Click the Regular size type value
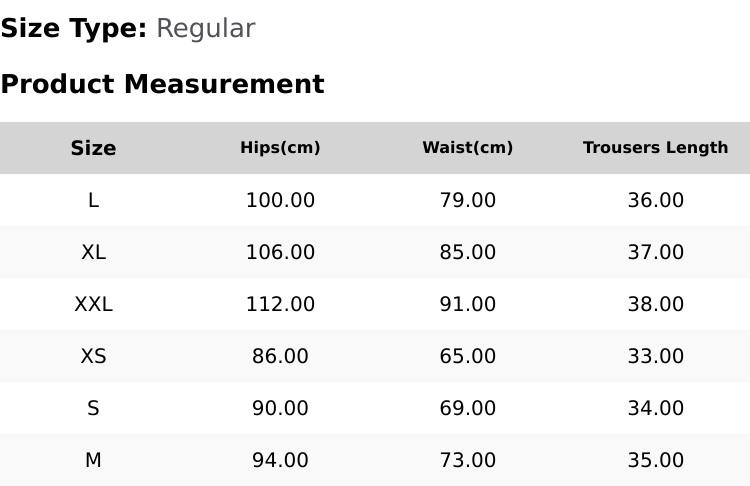This screenshot has width=750, height=486. point(206,28)
